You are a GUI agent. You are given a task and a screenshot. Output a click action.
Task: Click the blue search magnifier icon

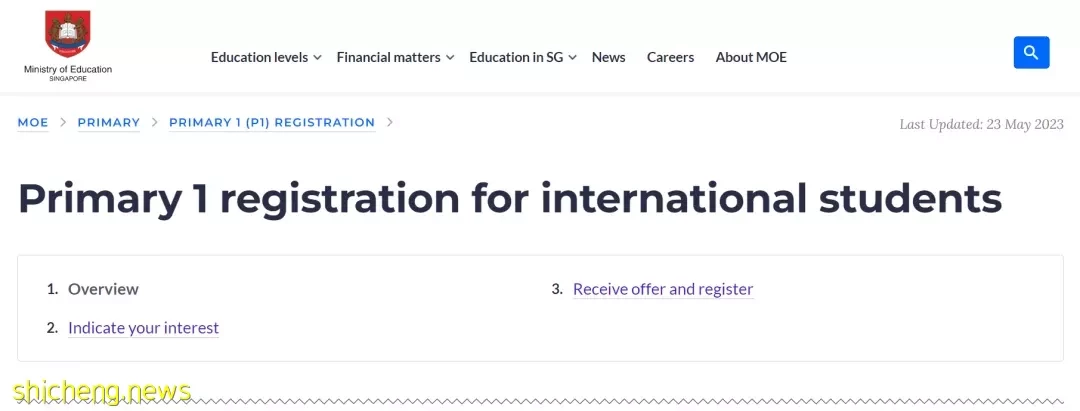pyautogui.click(x=1031, y=52)
